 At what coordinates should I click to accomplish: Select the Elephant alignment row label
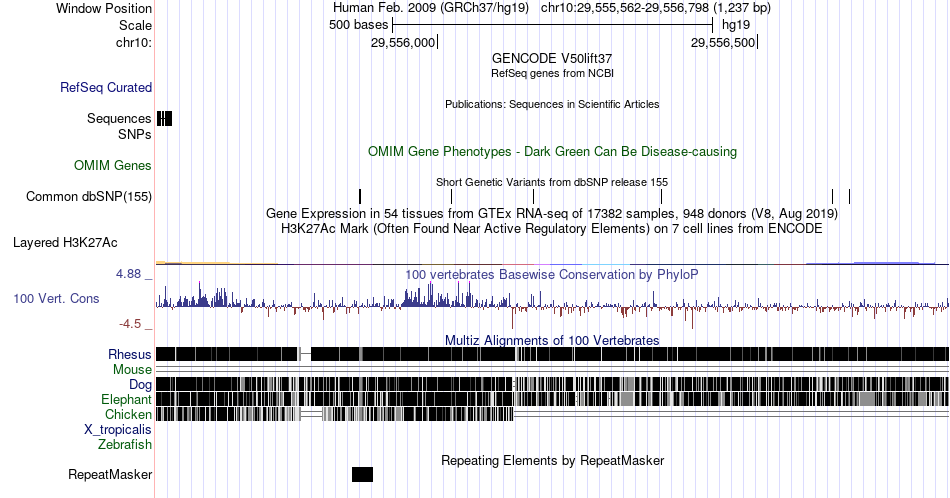126,399
